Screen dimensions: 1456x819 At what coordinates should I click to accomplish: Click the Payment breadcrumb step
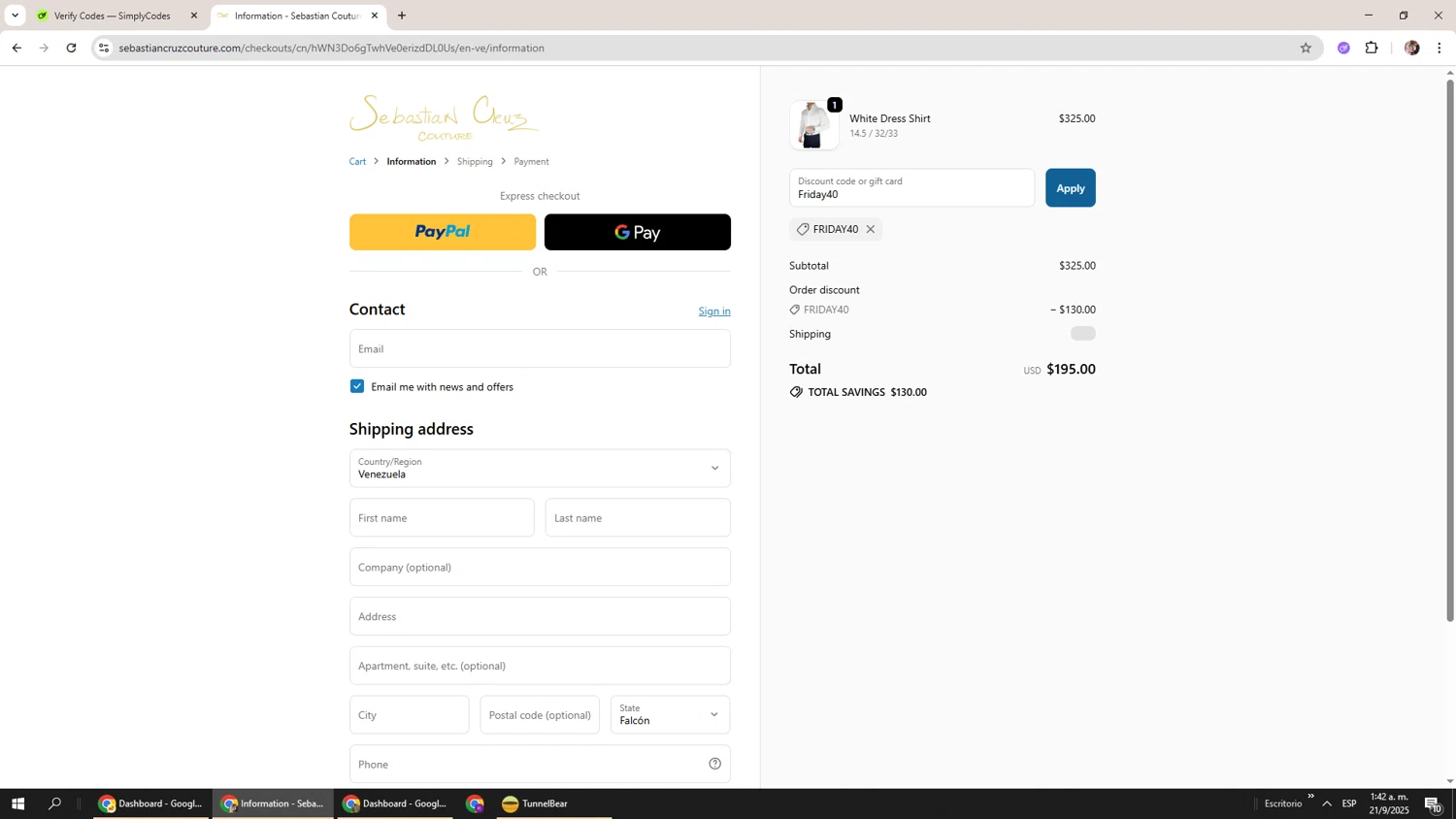pyautogui.click(x=531, y=161)
